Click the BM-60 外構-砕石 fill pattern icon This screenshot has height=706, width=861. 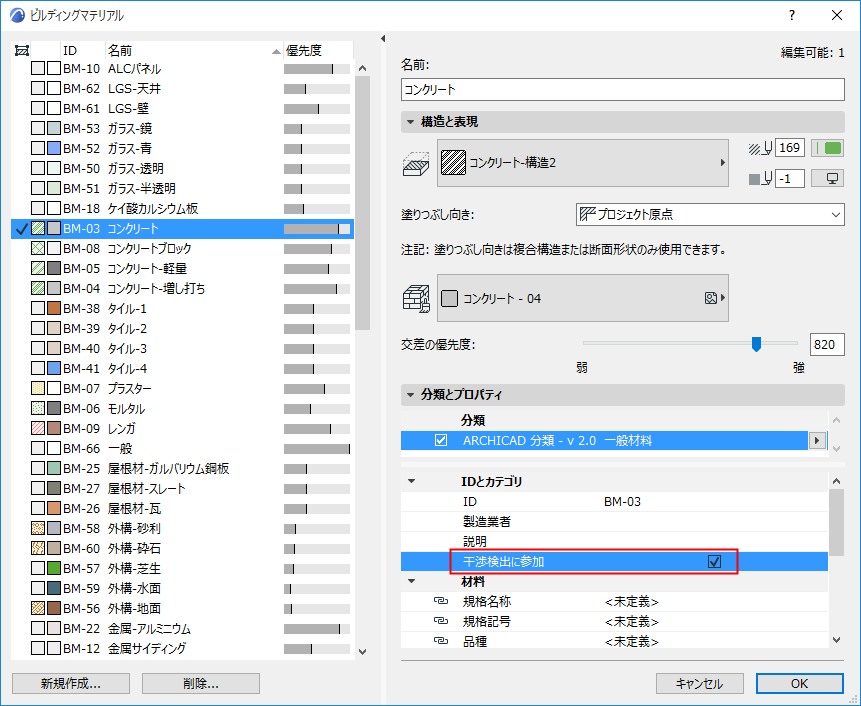point(38,548)
